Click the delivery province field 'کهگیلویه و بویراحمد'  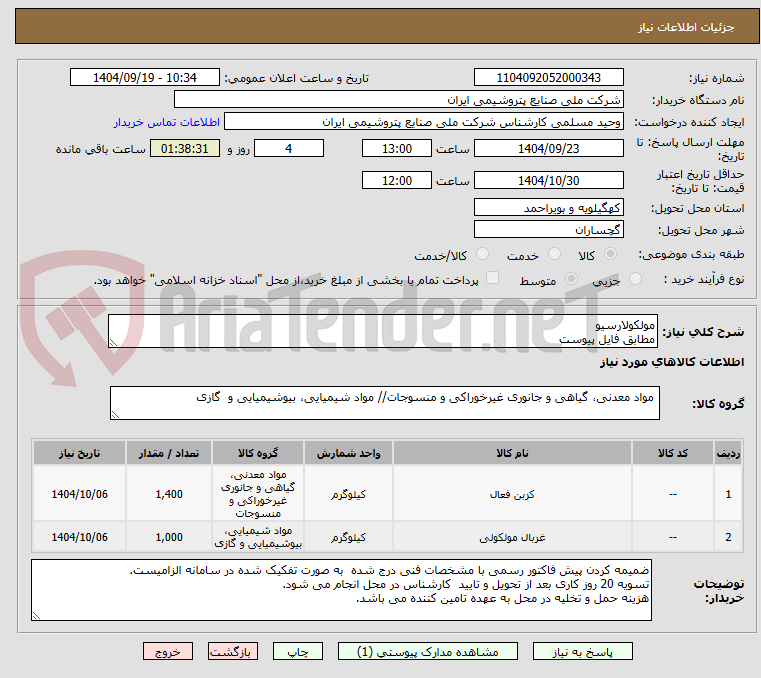548,208
